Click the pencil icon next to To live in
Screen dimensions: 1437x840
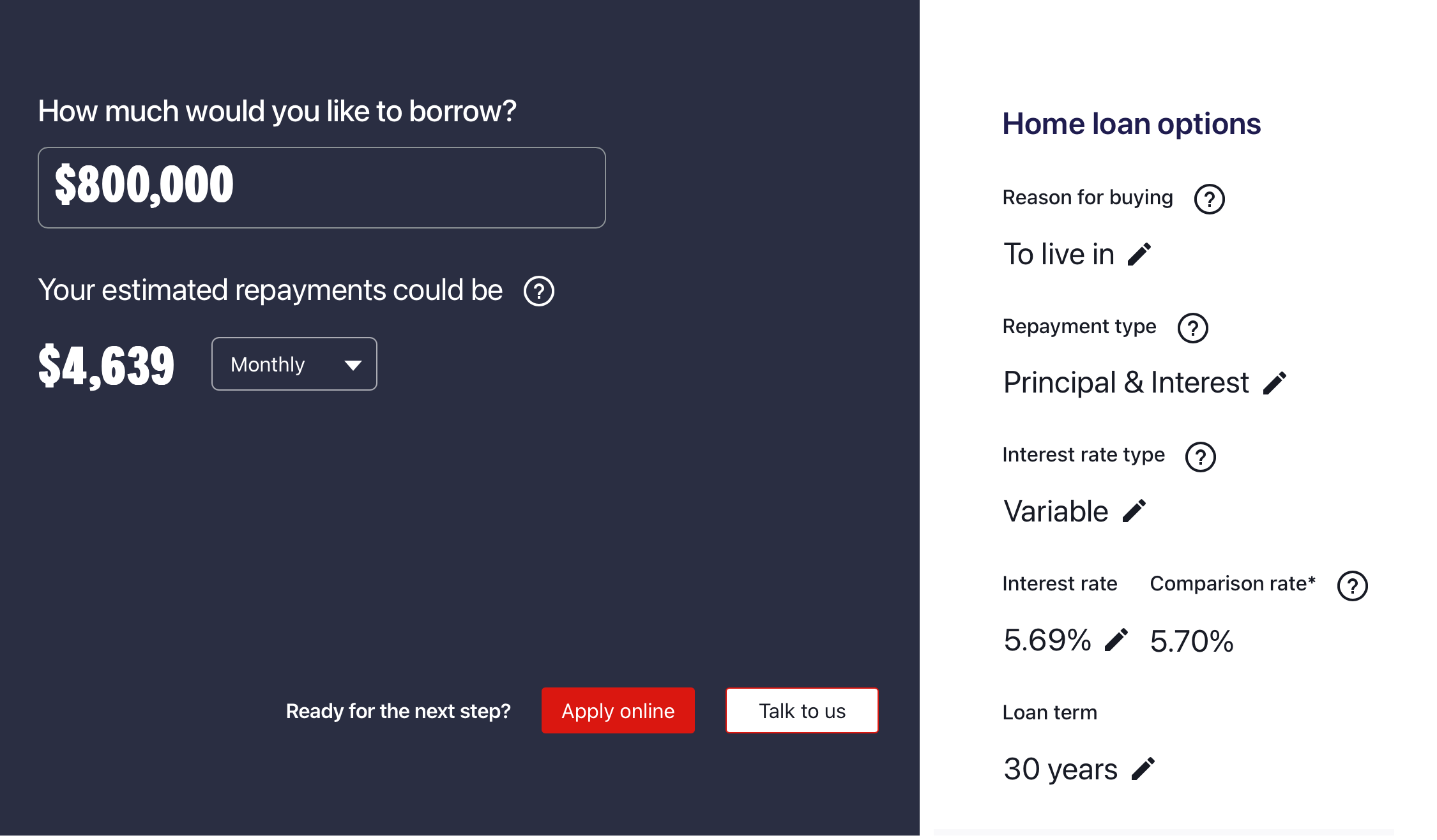click(x=1139, y=255)
